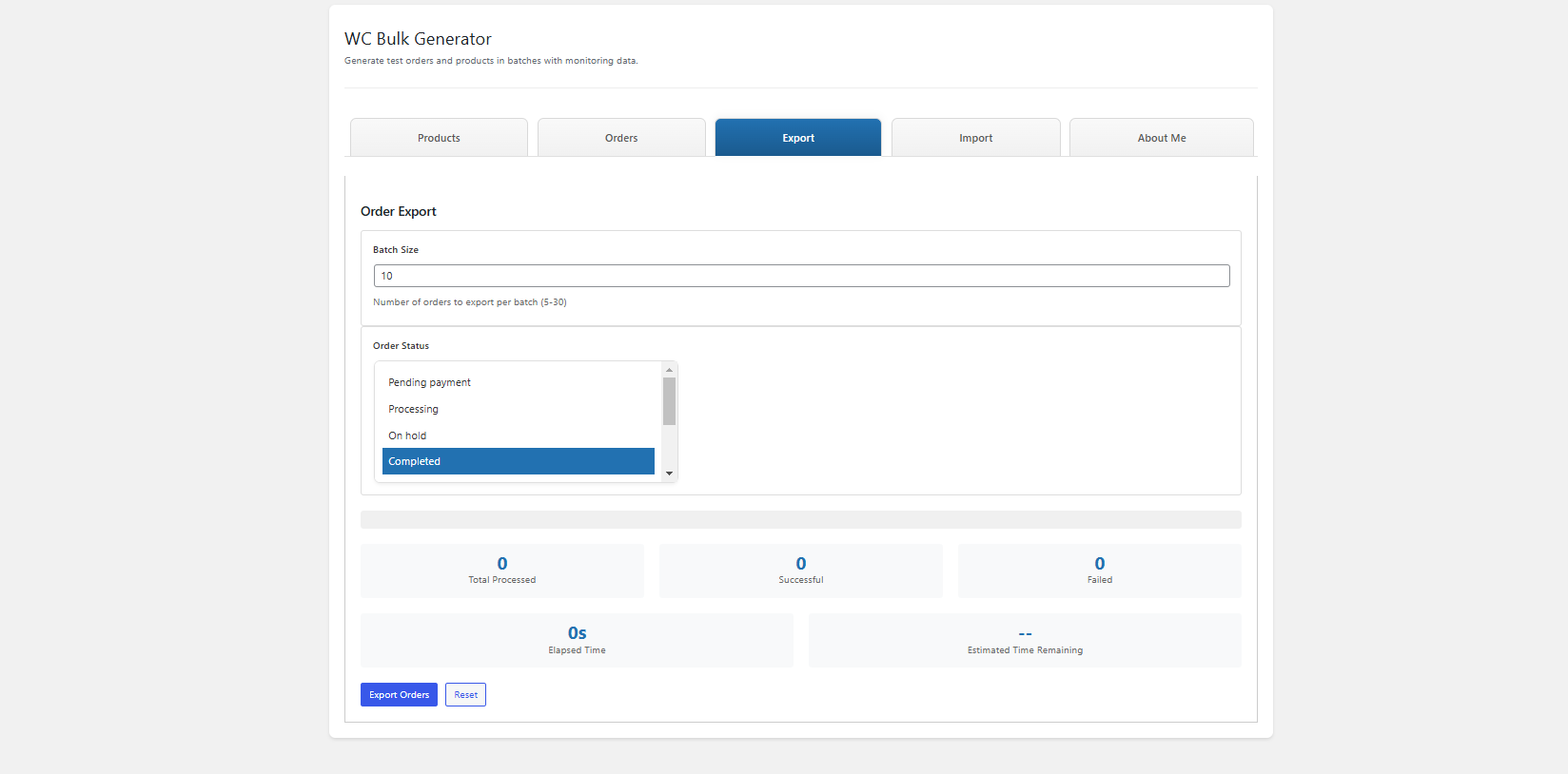Viewport: 1568px width, 774px height.
Task: Select Completed order status option
Action: [519, 461]
